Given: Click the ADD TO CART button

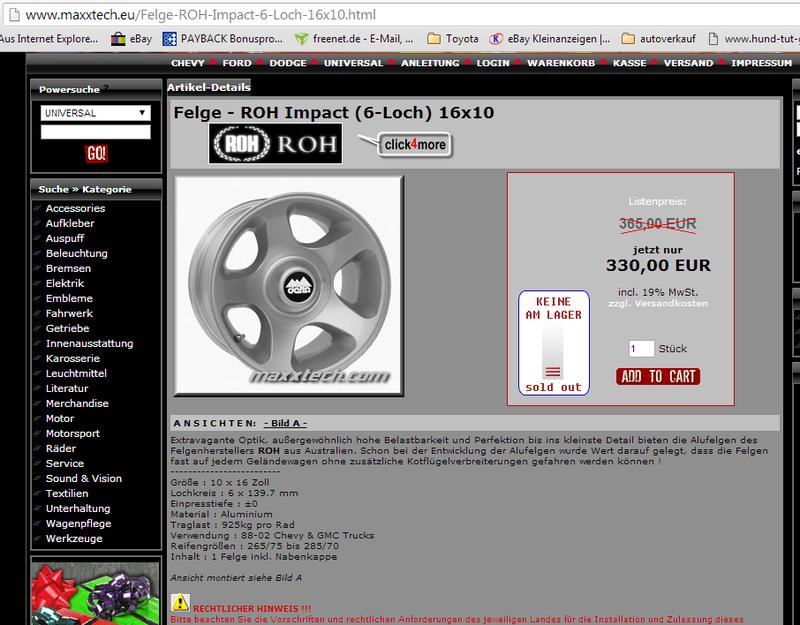Looking at the screenshot, I should click(x=658, y=377).
